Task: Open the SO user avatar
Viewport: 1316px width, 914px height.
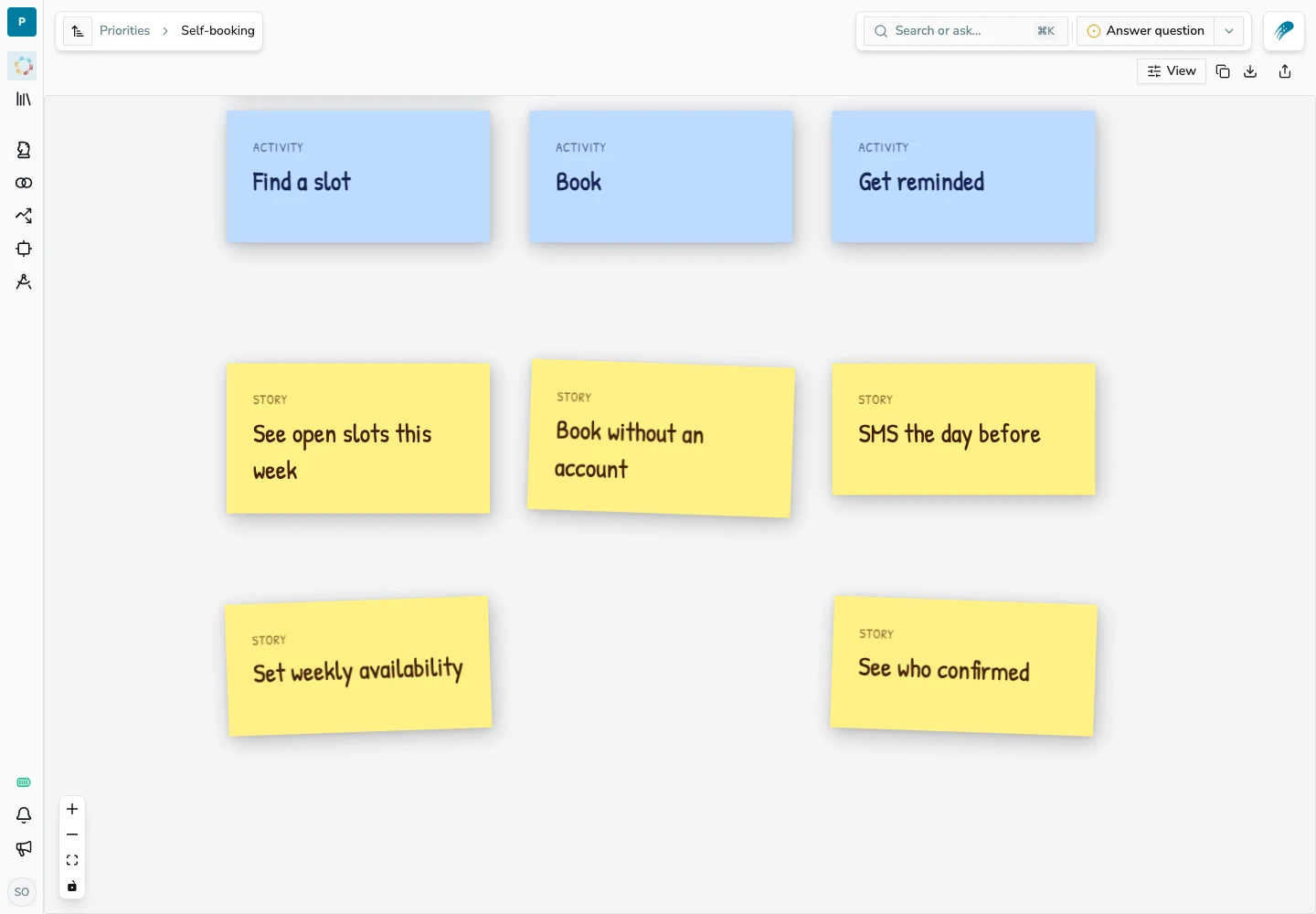Action: click(22, 892)
